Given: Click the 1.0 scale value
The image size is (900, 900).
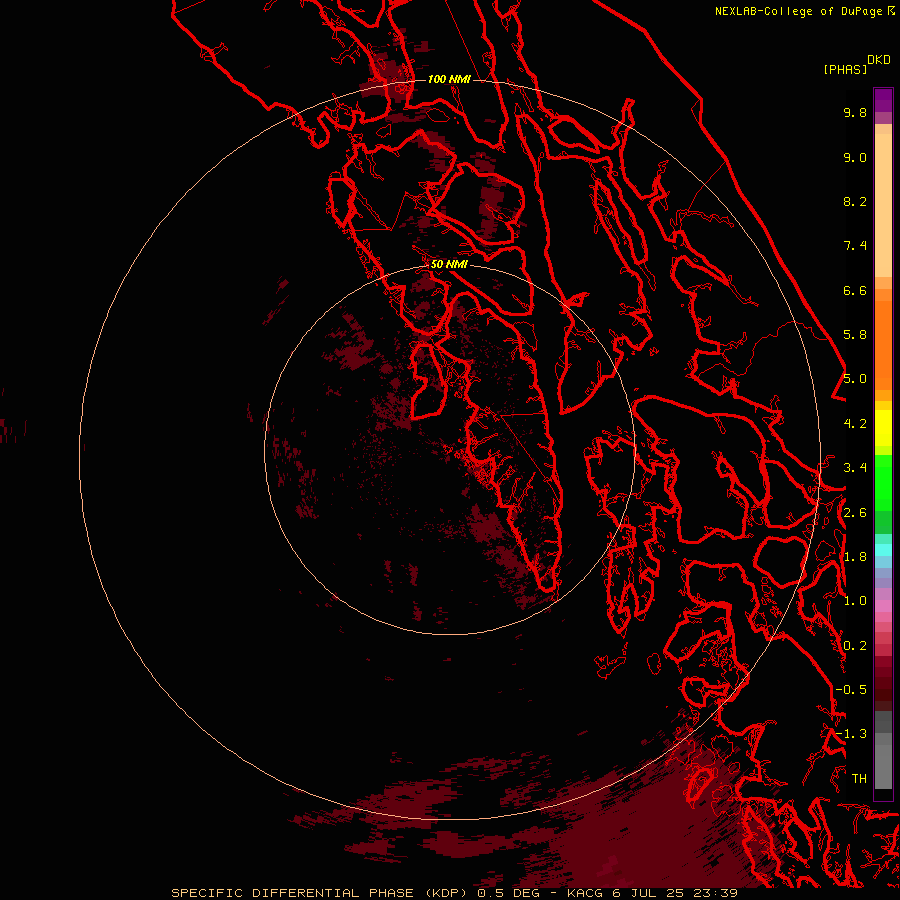Looking at the screenshot, I should coord(855,601).
